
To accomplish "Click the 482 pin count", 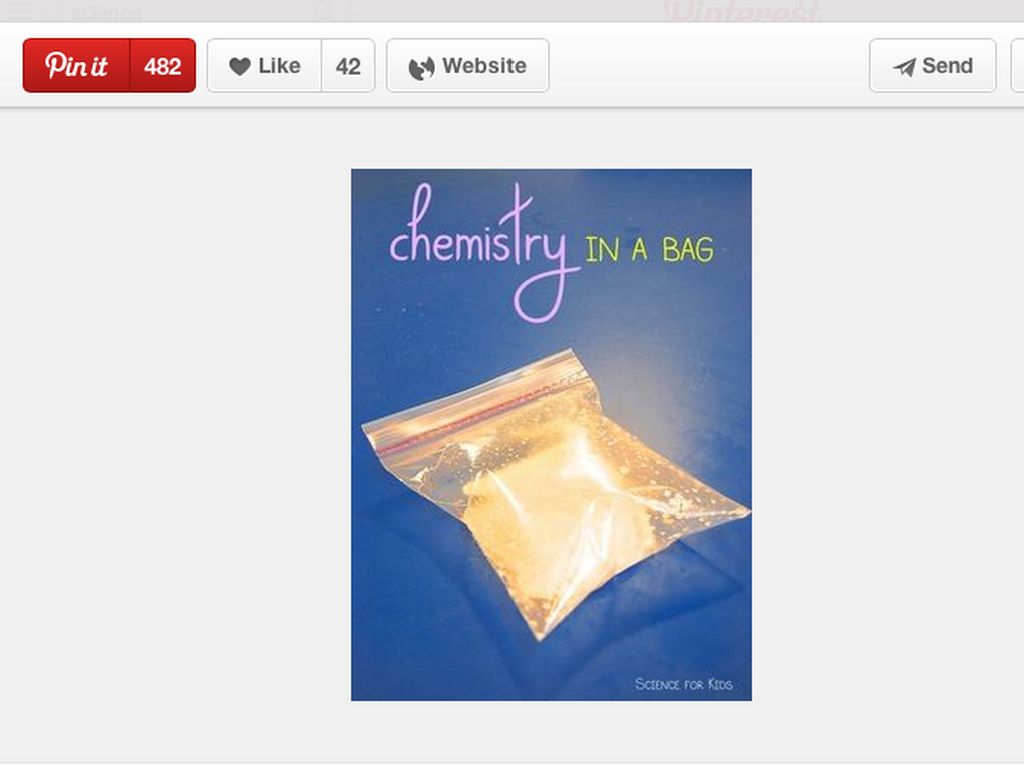I will click(163, 65).
